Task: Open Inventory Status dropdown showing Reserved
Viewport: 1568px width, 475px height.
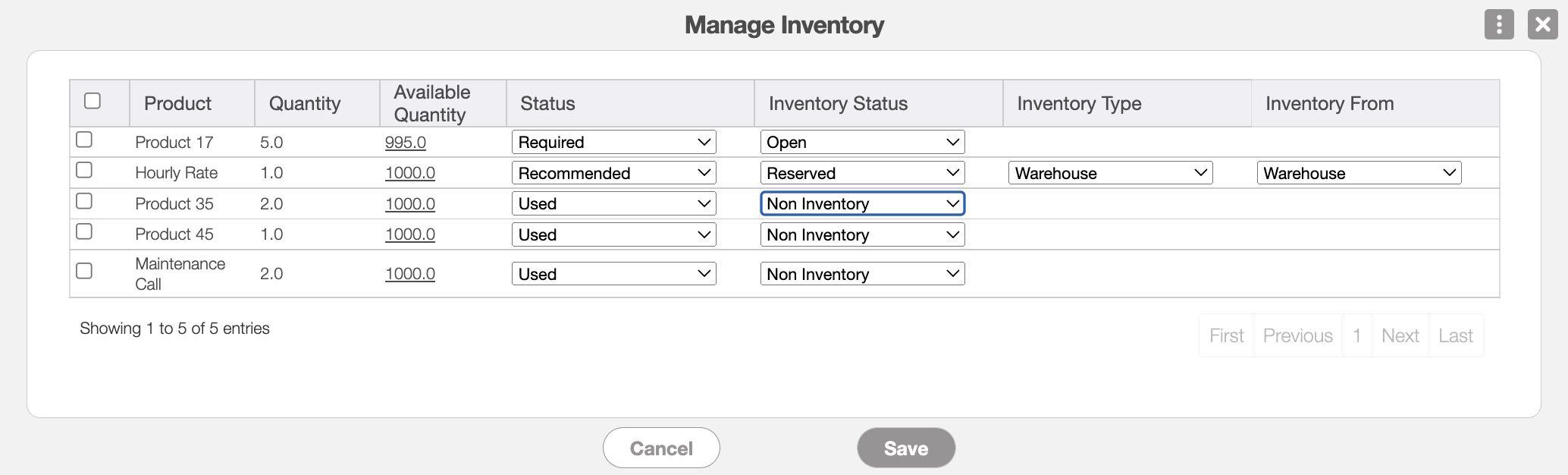Action: 862,173
